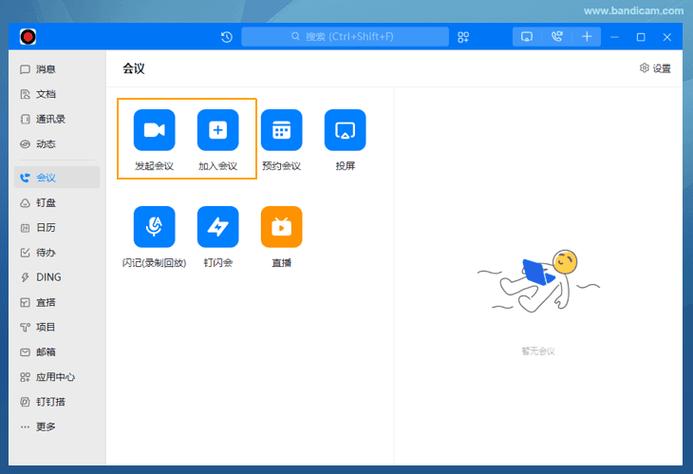This screenshot has height=474, width=693.
Task: Open the apps grid icon beside search
Action: coord(463,37)
